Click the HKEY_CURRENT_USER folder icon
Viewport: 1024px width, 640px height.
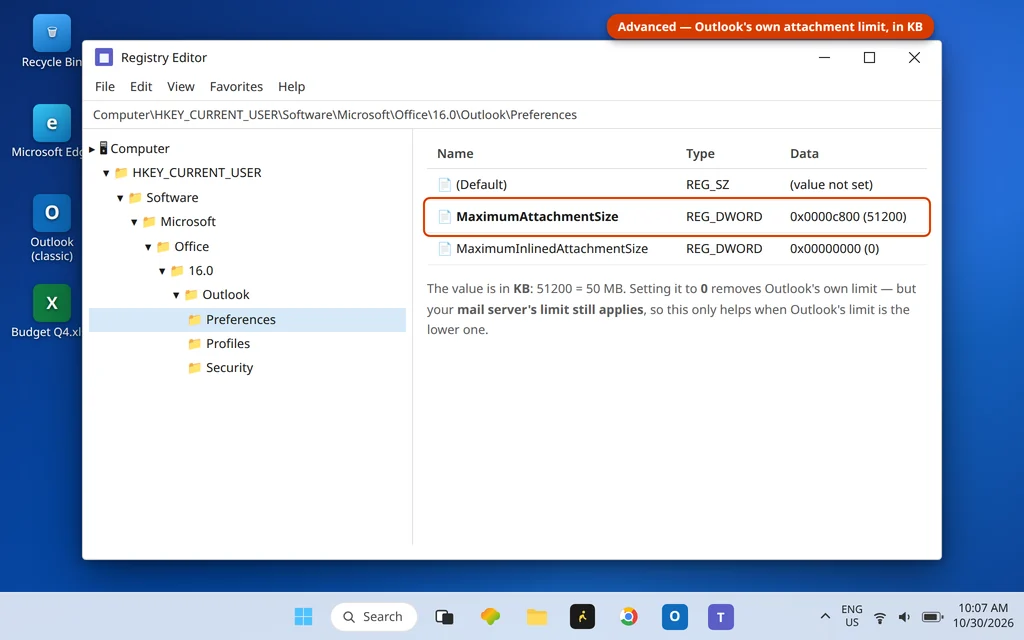tap(121, 173)
